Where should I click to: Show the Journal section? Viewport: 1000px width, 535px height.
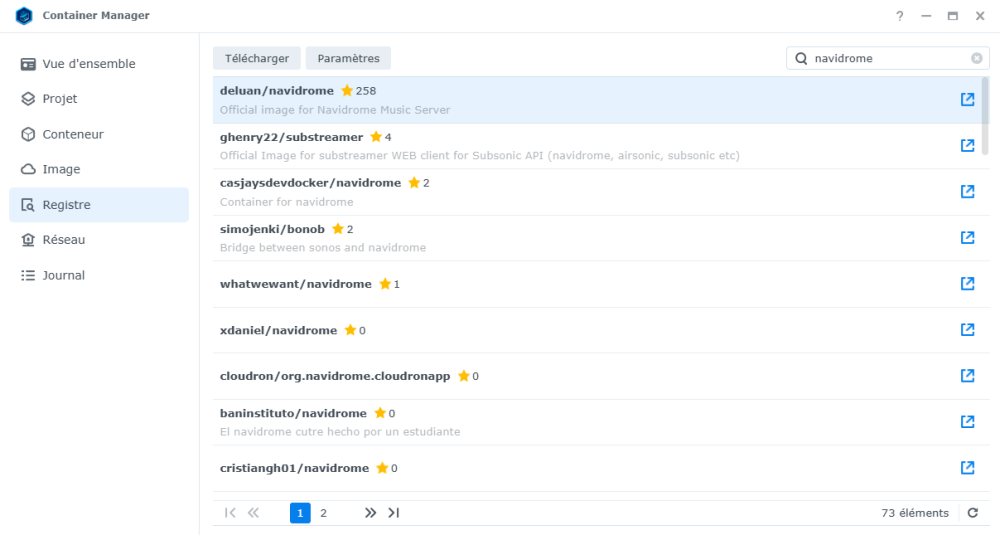(x=99, y=275)
